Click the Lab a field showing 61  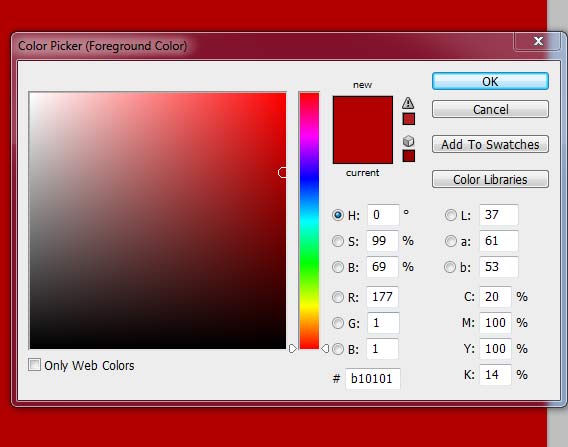pos(499,241)
